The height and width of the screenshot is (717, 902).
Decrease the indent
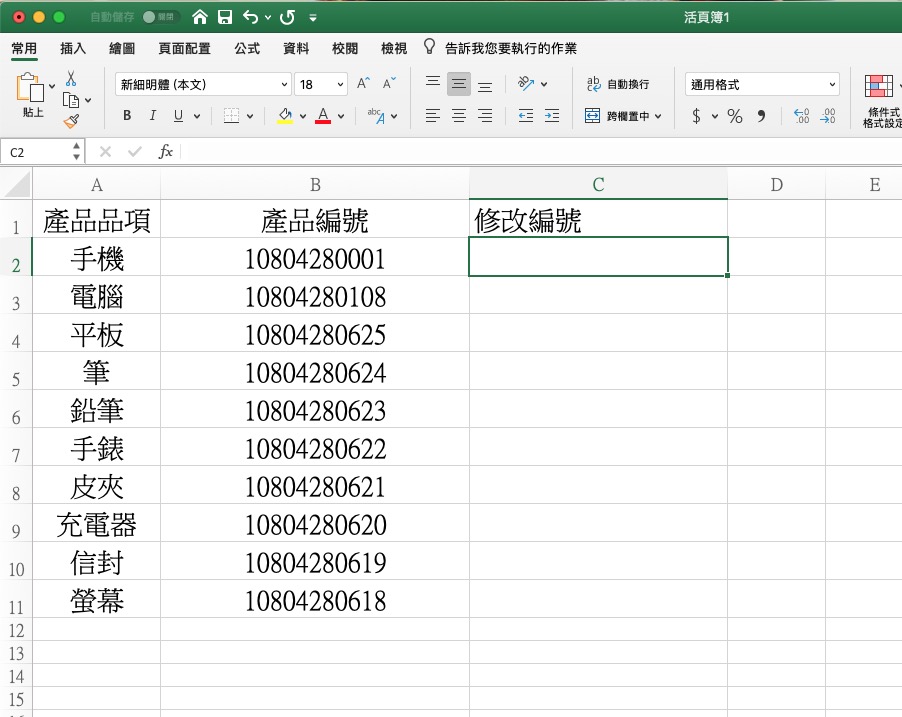pyautogui.click(x=526, y=116)
